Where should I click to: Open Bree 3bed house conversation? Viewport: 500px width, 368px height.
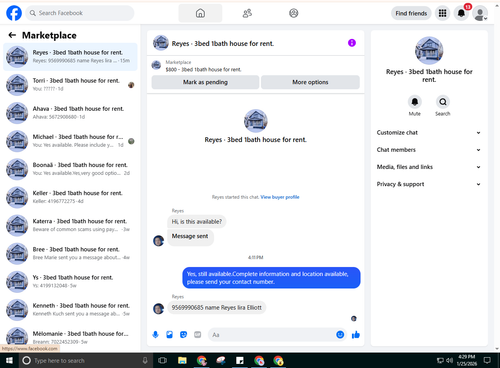[x=70, y=253]
